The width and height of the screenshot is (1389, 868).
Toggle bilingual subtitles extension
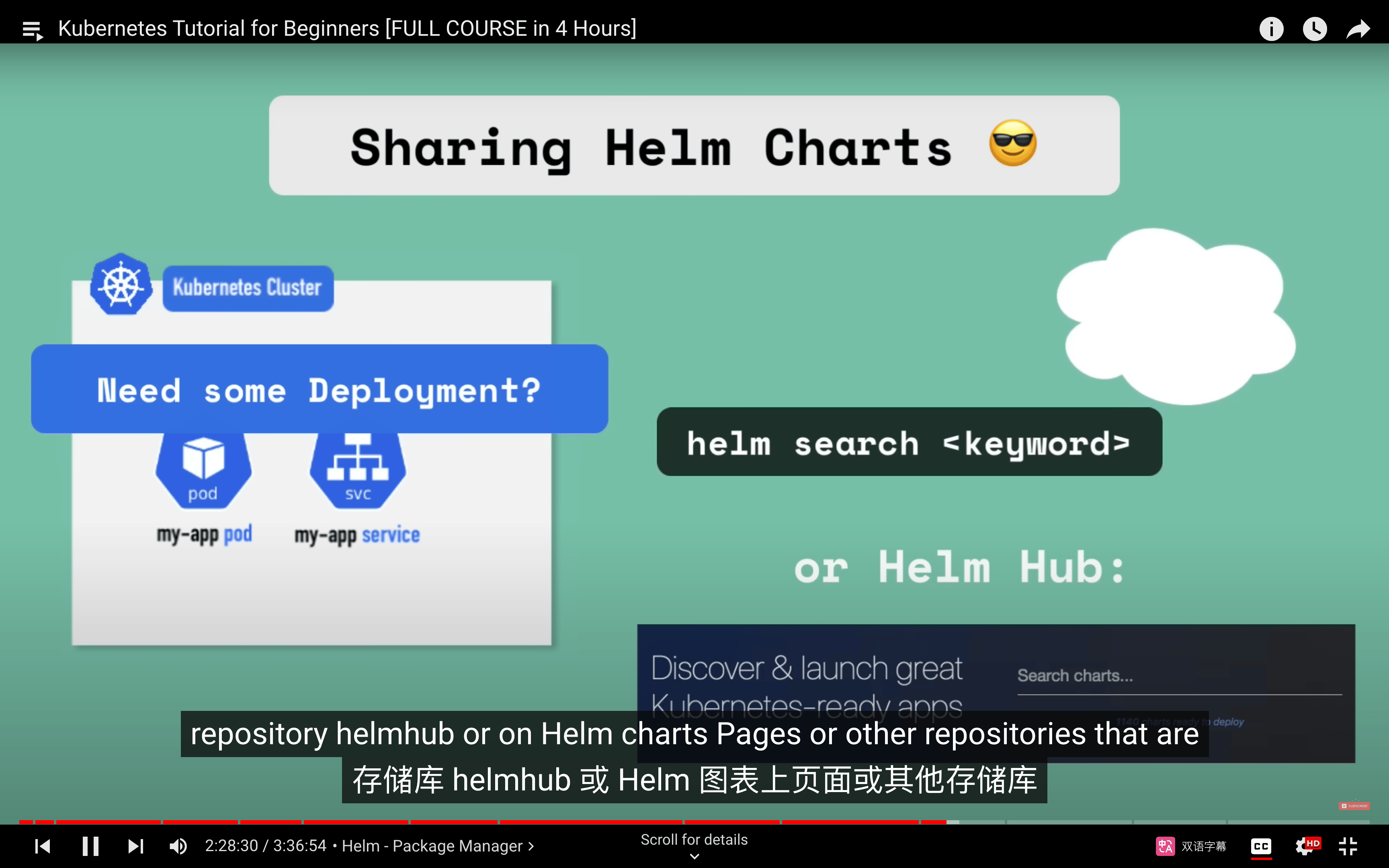tap(1191, 846)
